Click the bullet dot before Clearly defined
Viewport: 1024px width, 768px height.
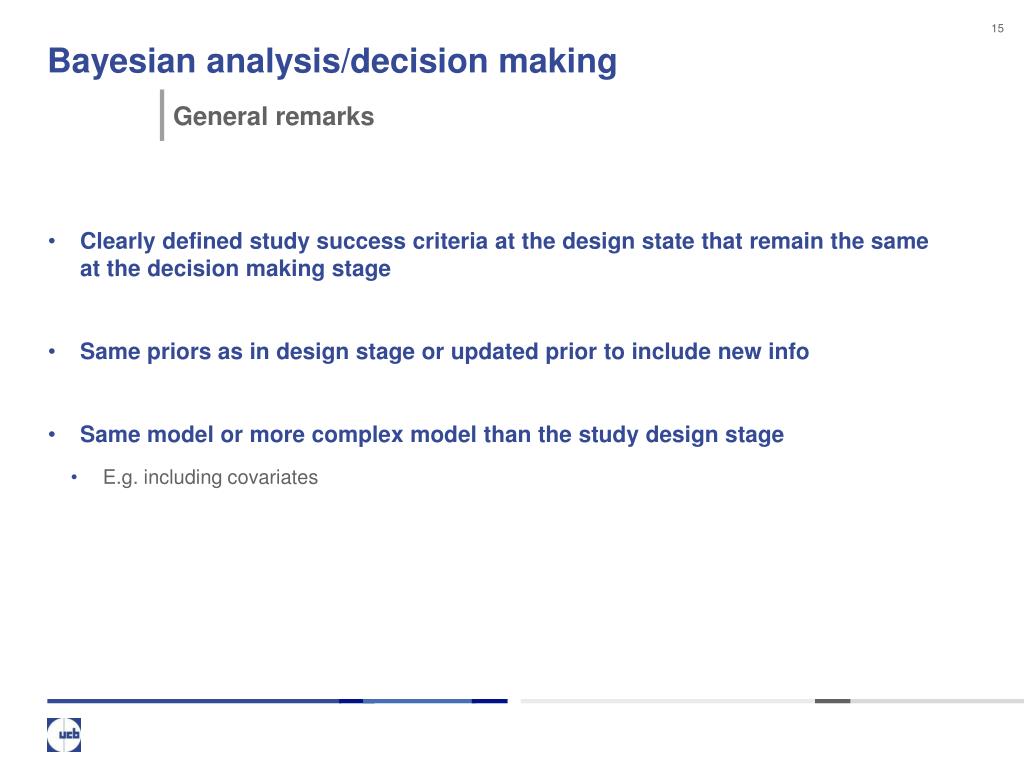point(52,242)
